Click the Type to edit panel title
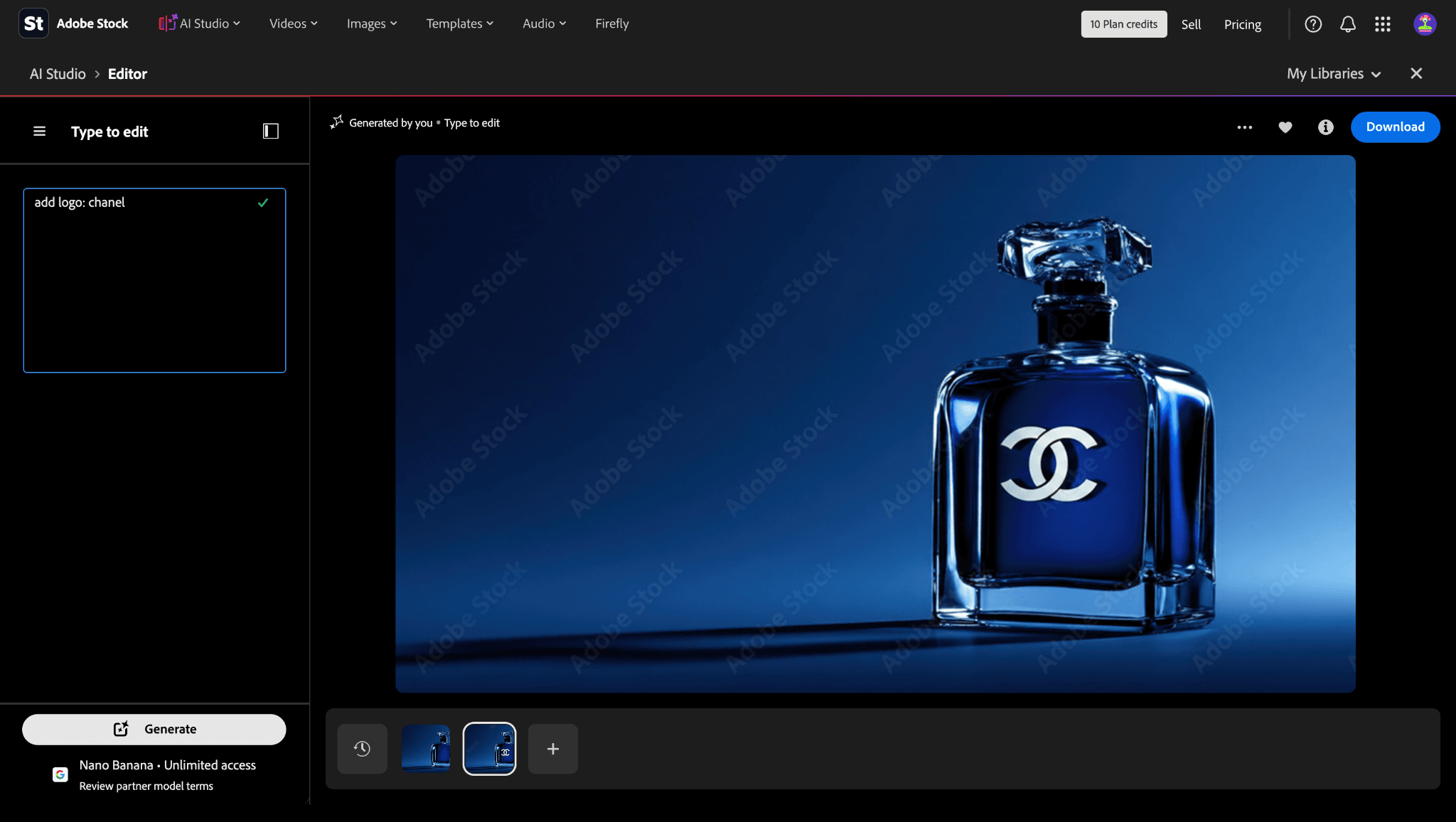1456x822 pixels. [109, 132]
